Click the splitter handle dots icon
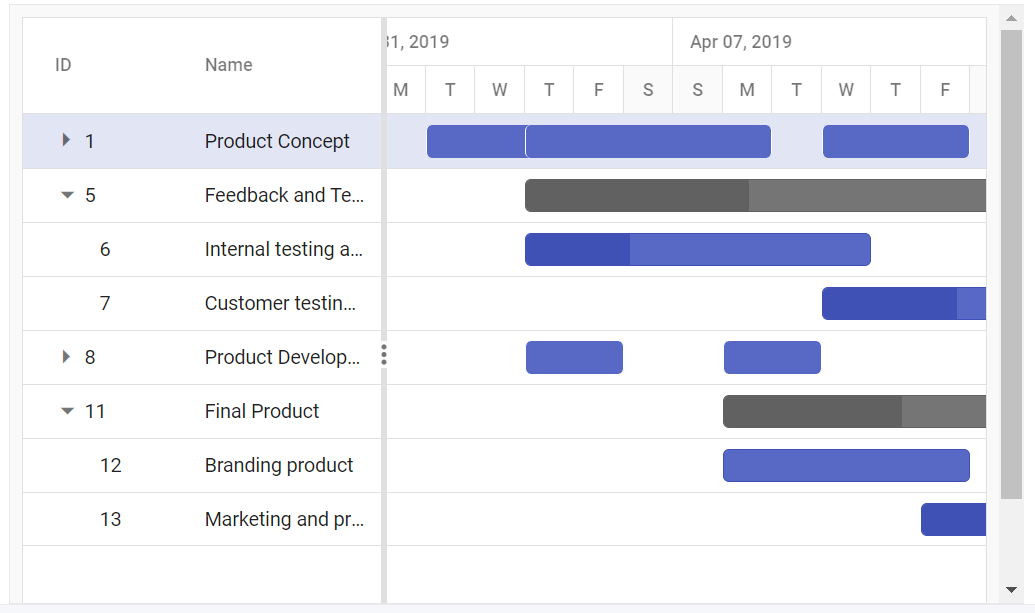The image size is (1035, 613). click(x=384, y=355)
